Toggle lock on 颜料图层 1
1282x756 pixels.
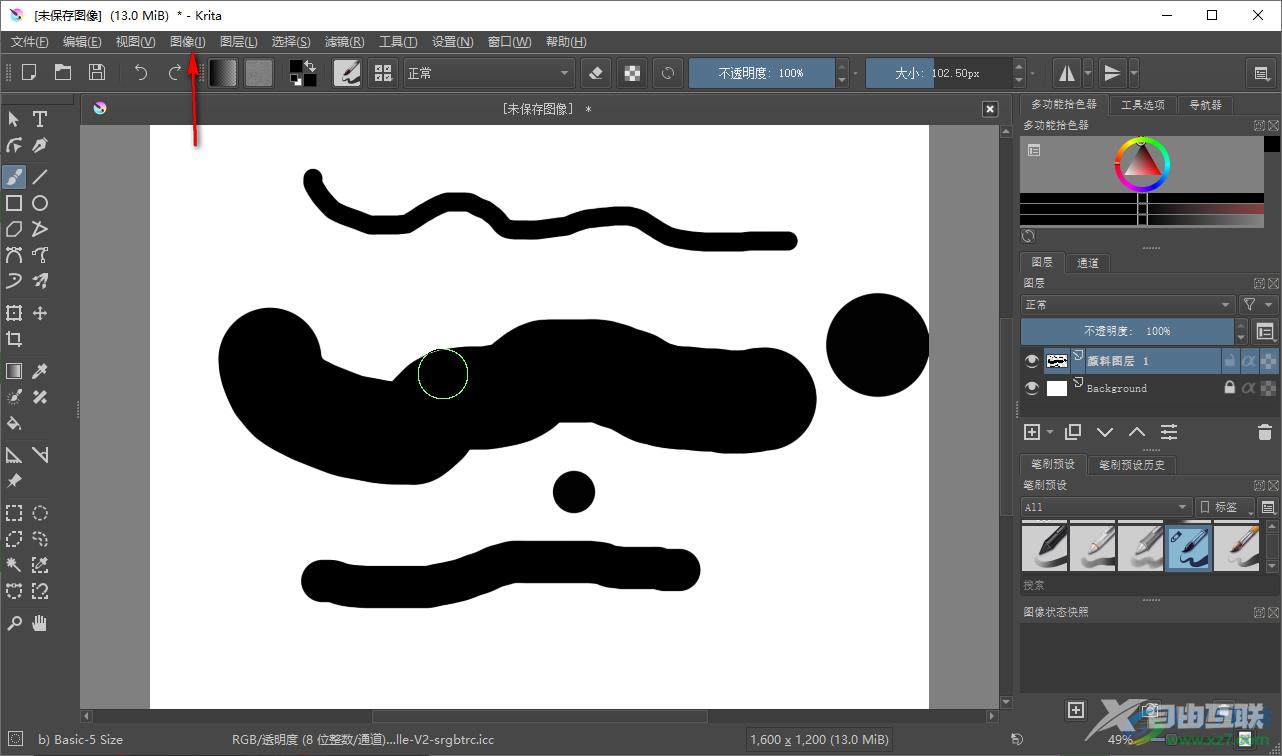1230,361
